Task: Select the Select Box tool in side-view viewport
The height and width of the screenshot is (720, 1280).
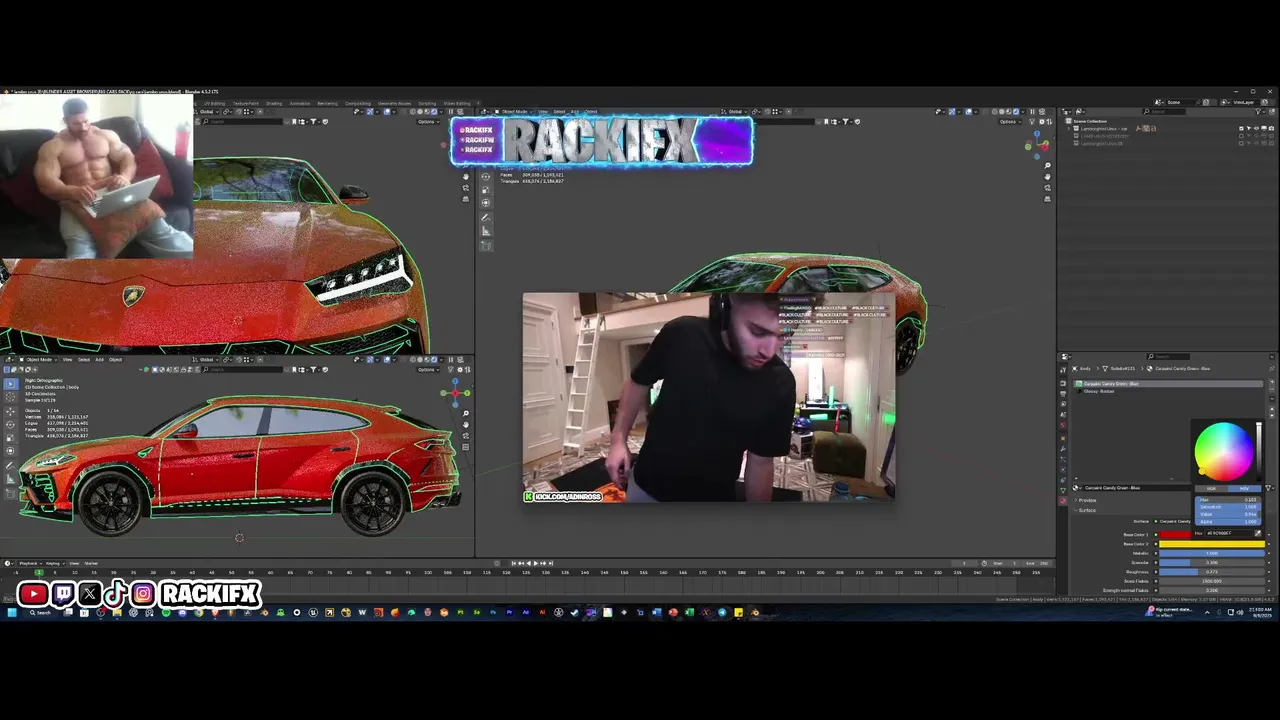Action: point(11,384)
